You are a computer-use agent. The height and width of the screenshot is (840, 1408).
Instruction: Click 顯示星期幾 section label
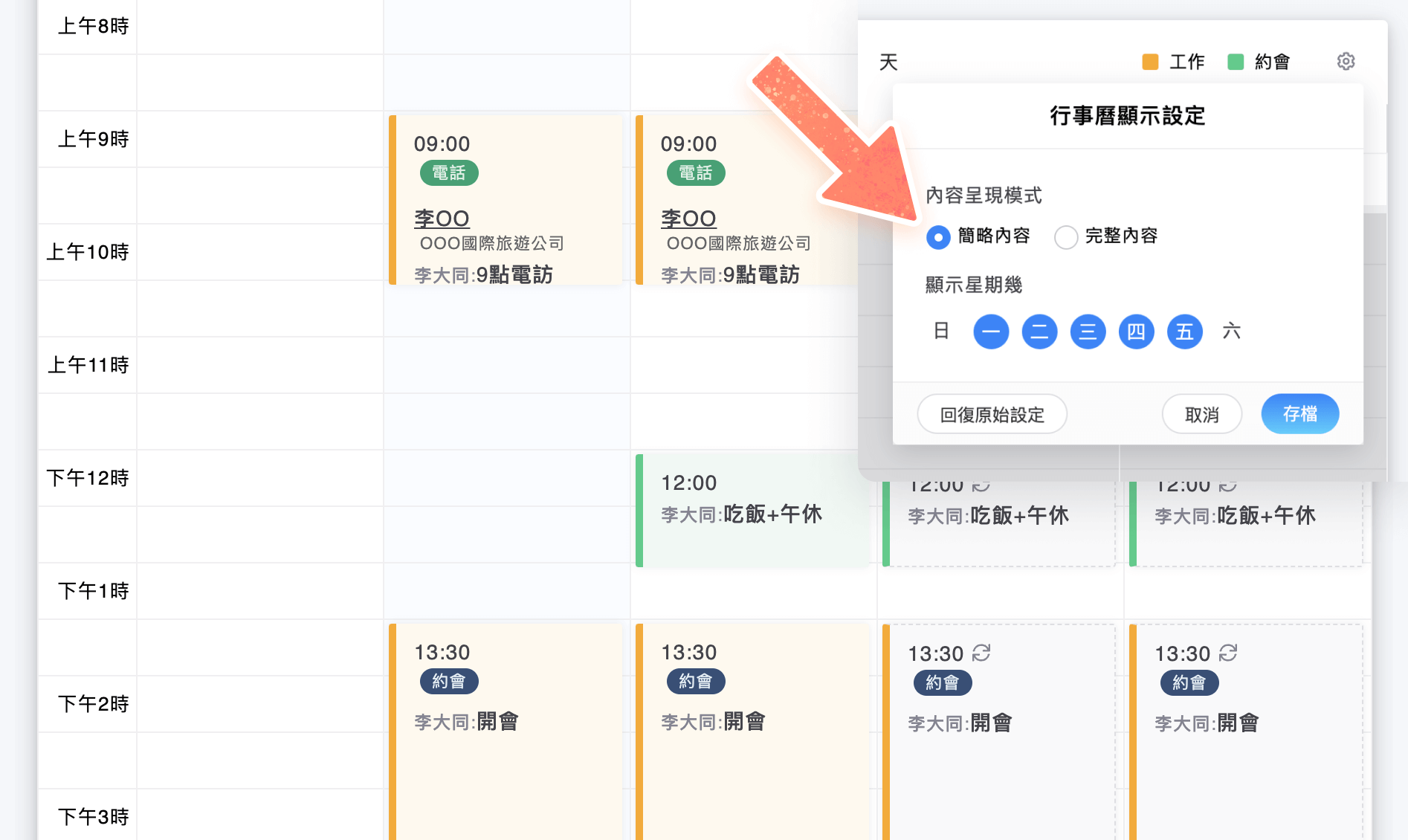pos(974,285)
